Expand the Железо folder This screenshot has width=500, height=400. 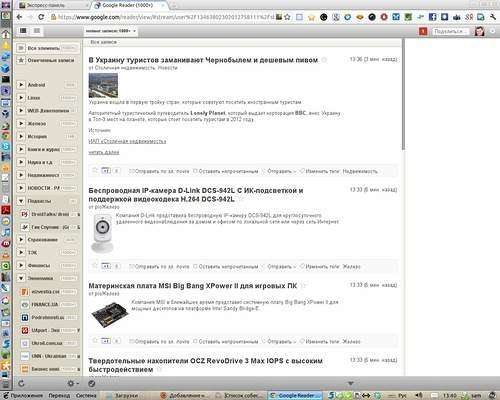click(21, 124)
